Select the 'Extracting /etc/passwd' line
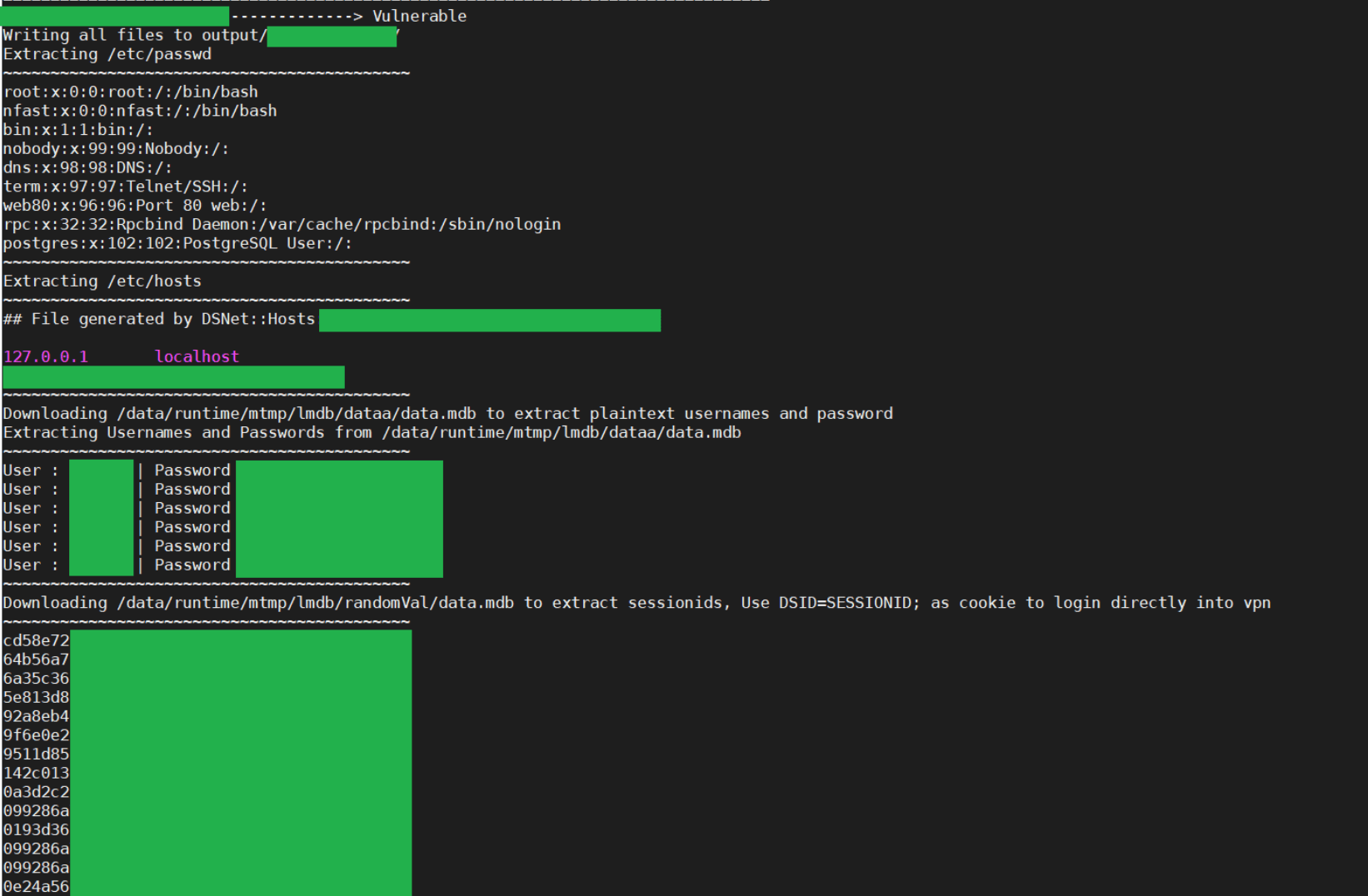This screenshot has width=1368, height=896. tap(107, 53)
